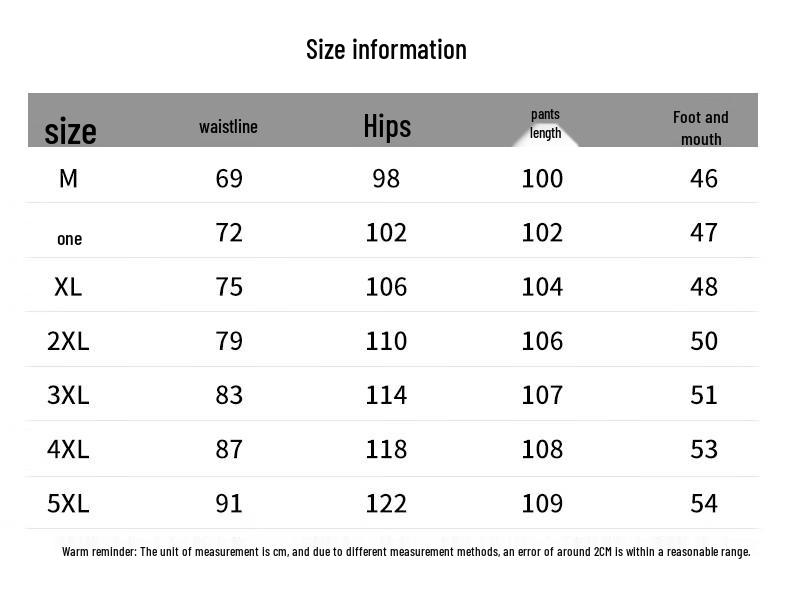790x595 pixels.
Task: Select the hips value 122
Action: (x=386, y=503)
